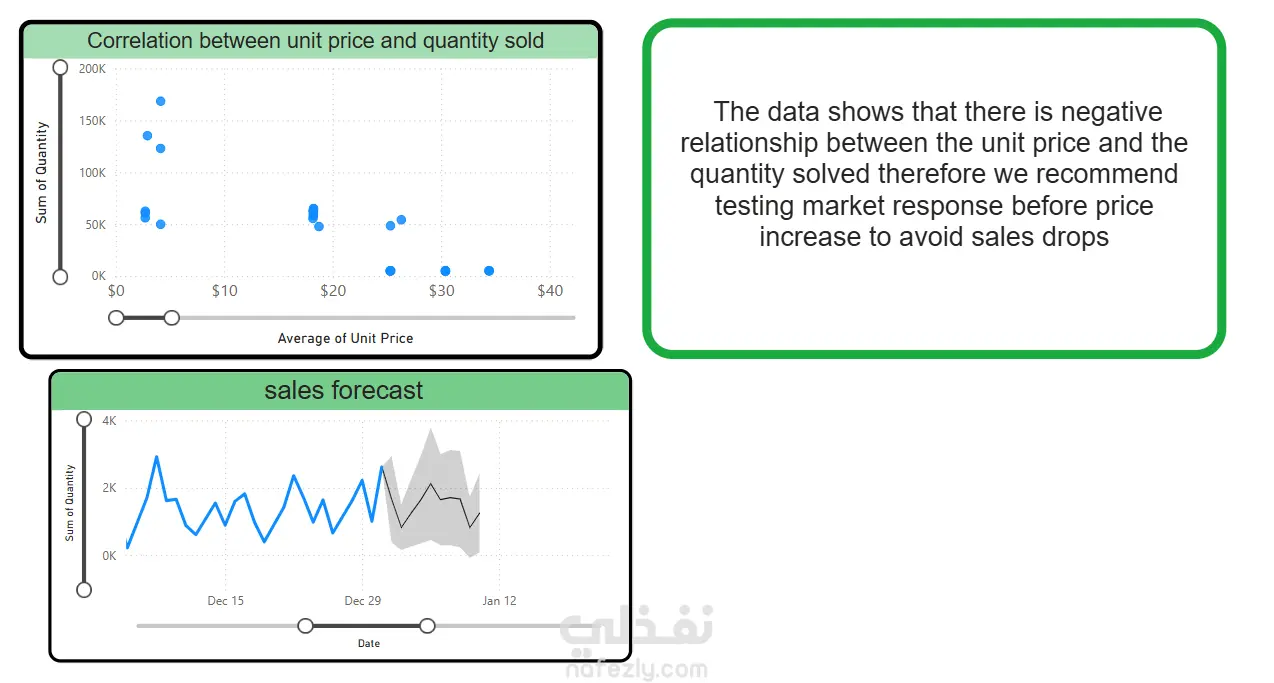This screenshot has height=683, width=1274.
Task: Click the bottom handle of the scatter chart's vertical zoom slider
Action: click(60, 276)
